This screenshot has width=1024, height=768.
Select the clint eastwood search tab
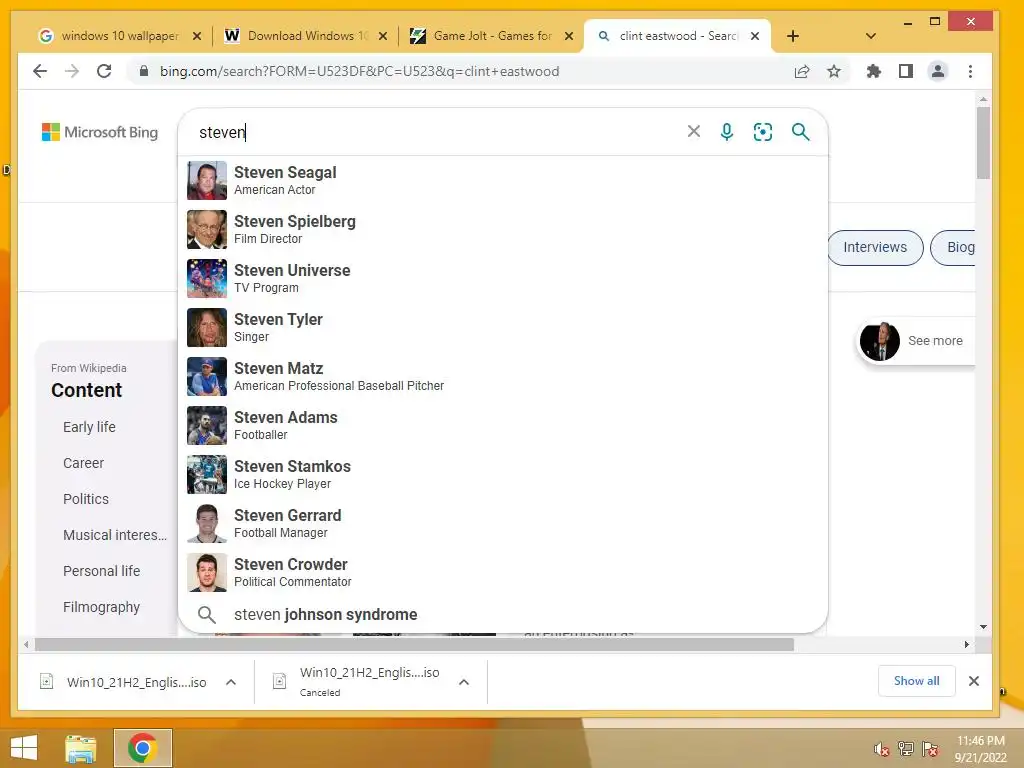point(676,36)
